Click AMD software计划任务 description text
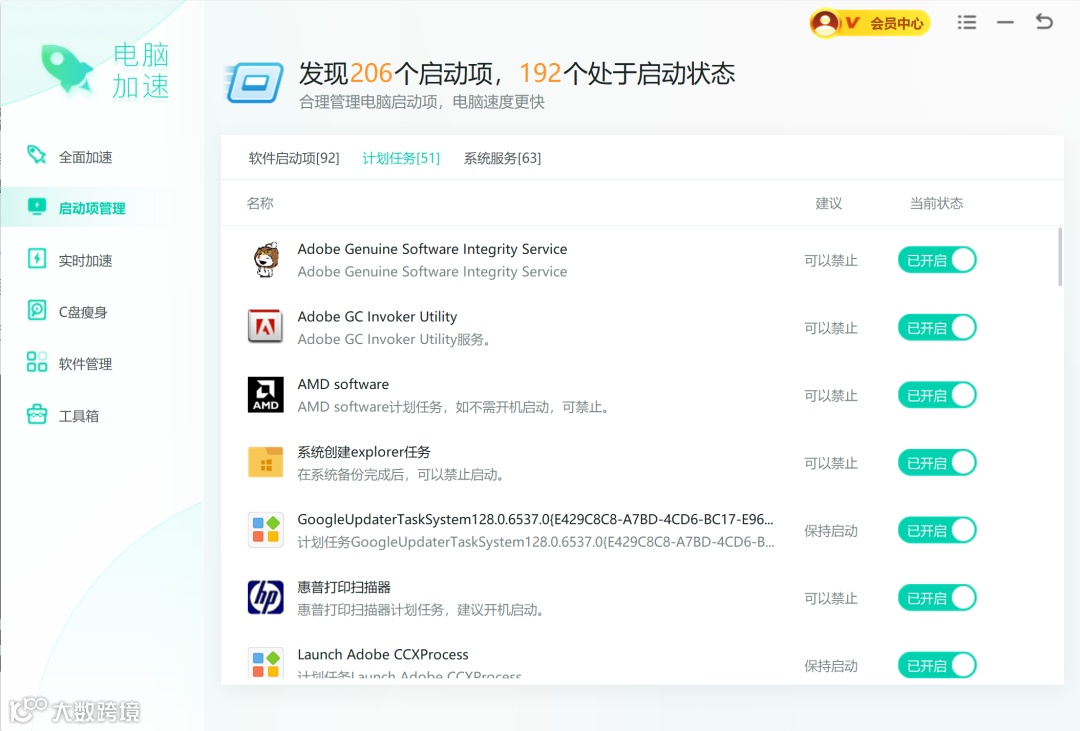This screenshot has height=731, width=1080. click(x=455, y=406)
